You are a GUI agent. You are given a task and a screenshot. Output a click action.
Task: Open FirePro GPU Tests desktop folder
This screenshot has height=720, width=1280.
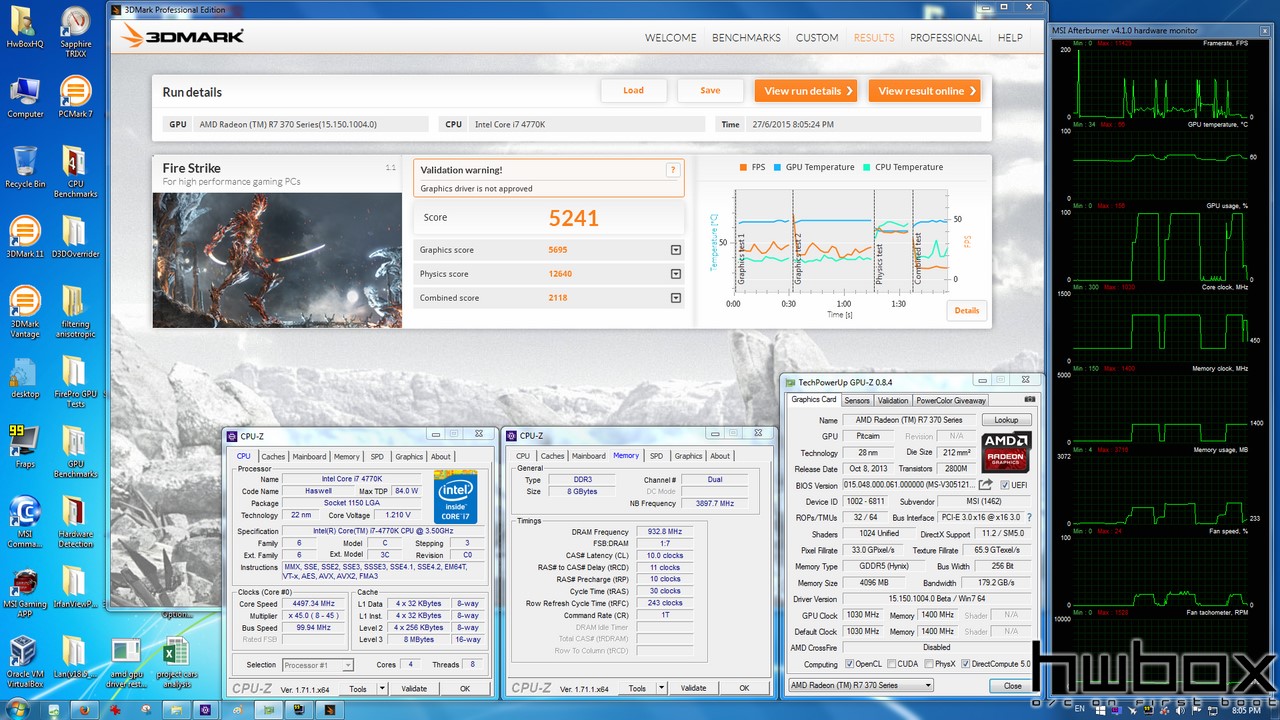click(75, 382)
